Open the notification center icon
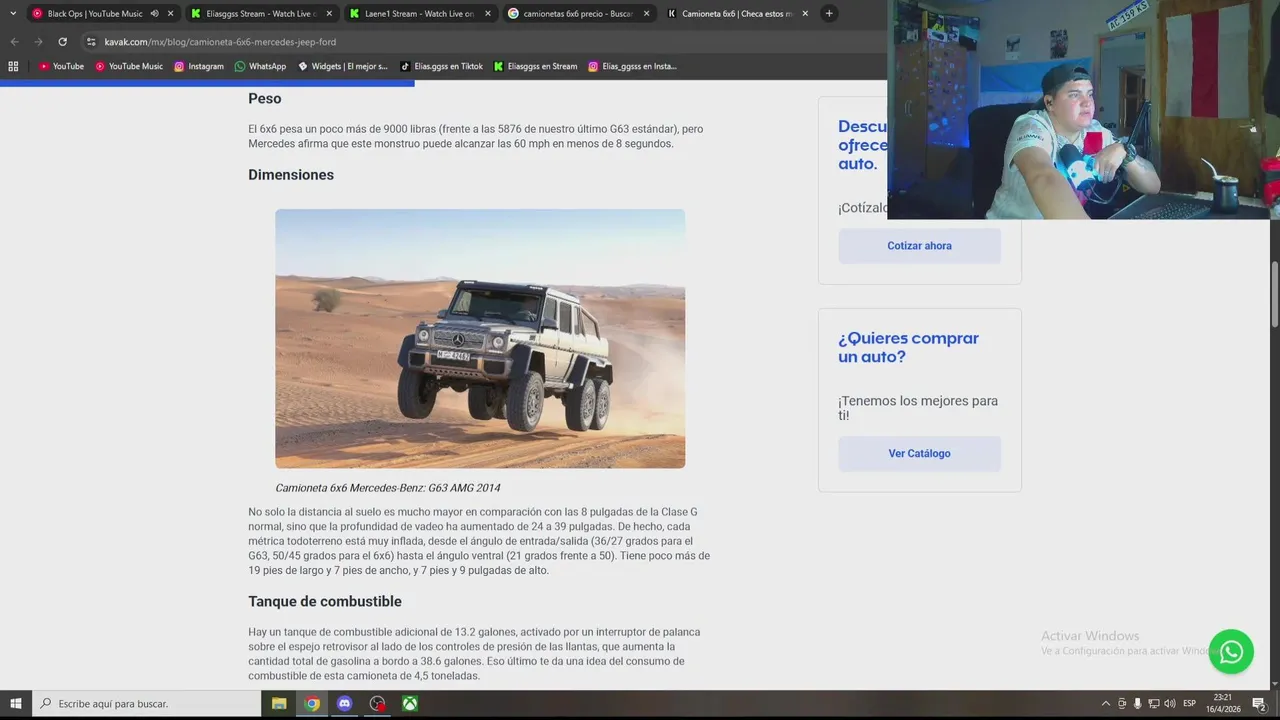The width and height of the screenshot is (1280, 720). coord(1259,704)
